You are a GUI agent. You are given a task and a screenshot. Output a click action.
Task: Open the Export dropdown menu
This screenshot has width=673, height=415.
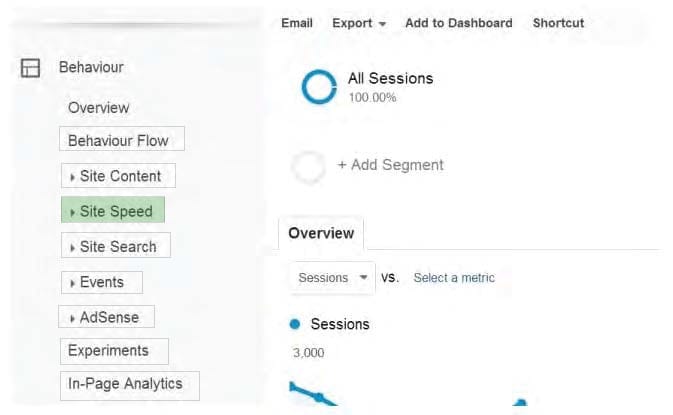click(x=359, y=23)
